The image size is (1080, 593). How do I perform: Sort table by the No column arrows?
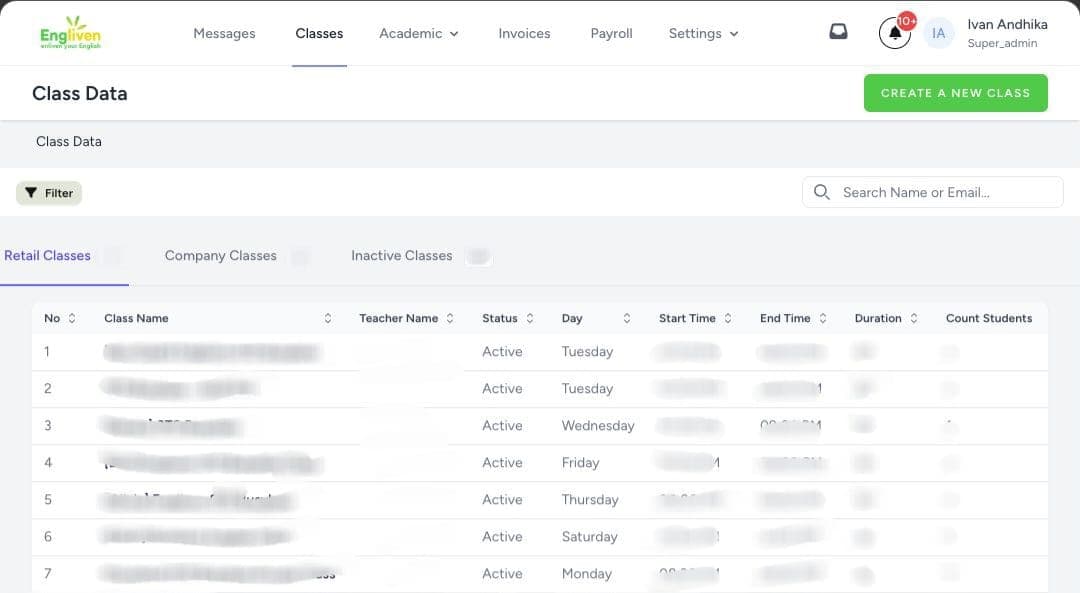pos(72,318)
